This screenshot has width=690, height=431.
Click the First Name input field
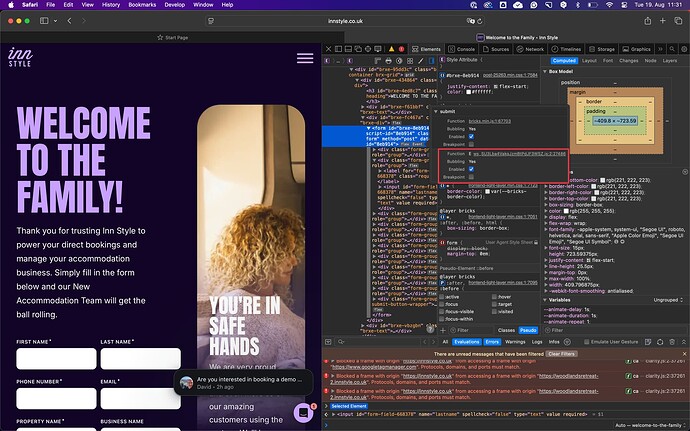[56, 359]
